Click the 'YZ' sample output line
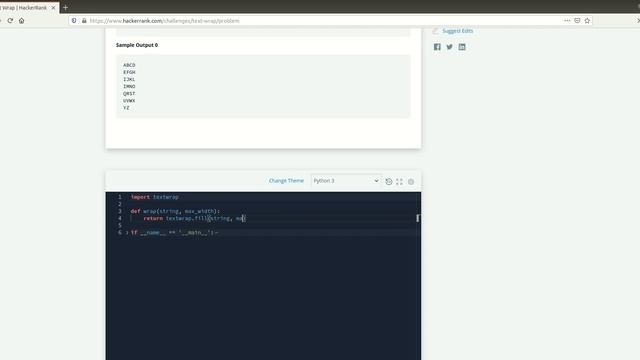Screen dimensions: 640x360 pyautogui.click(x=126, y=108)
